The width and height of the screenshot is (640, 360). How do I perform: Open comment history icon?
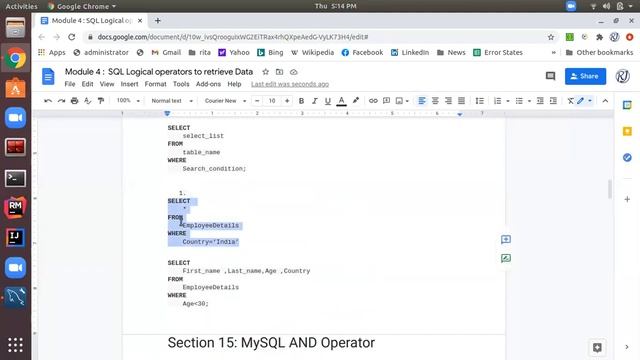551,76
